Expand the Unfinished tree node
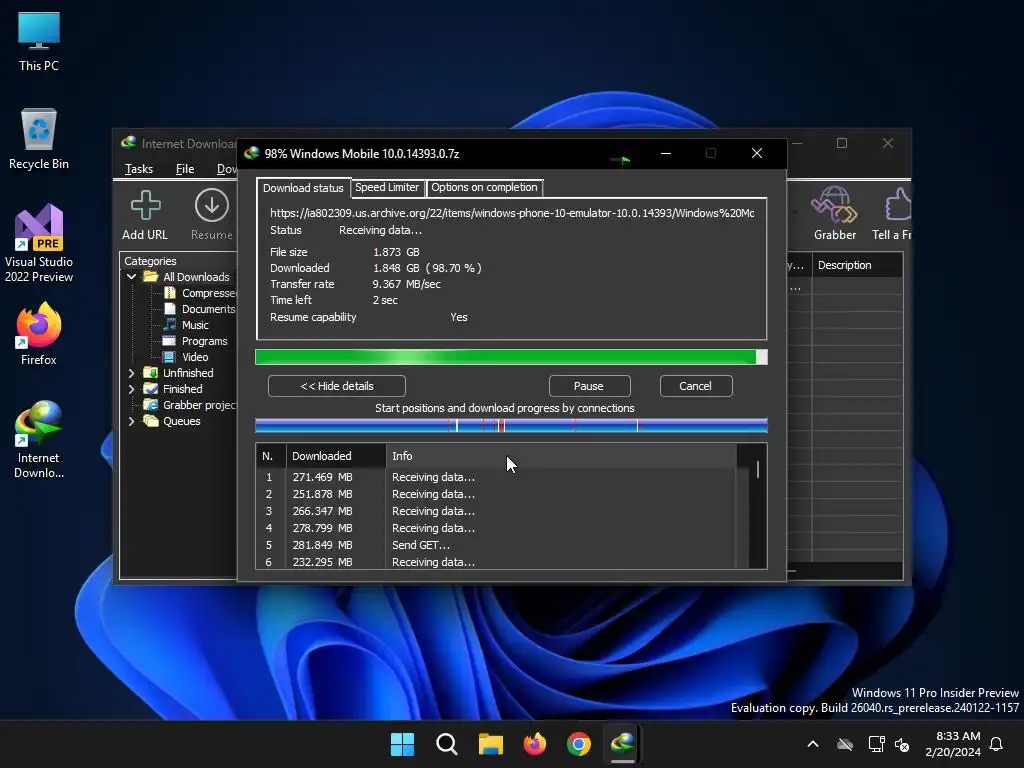Viewport: 1024px width, 768px height. click(131, 373)
